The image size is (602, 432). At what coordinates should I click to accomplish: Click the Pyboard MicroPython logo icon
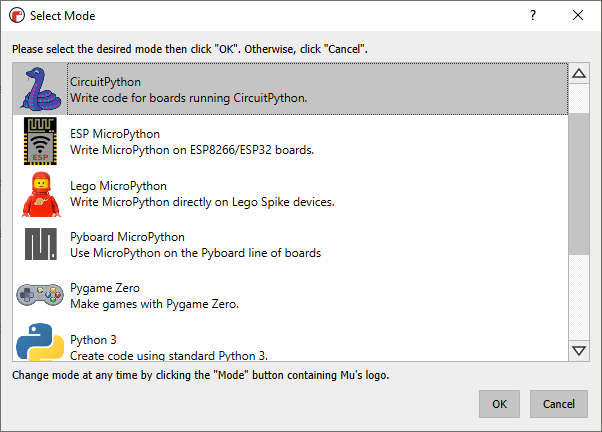click(x=40, y=245)
